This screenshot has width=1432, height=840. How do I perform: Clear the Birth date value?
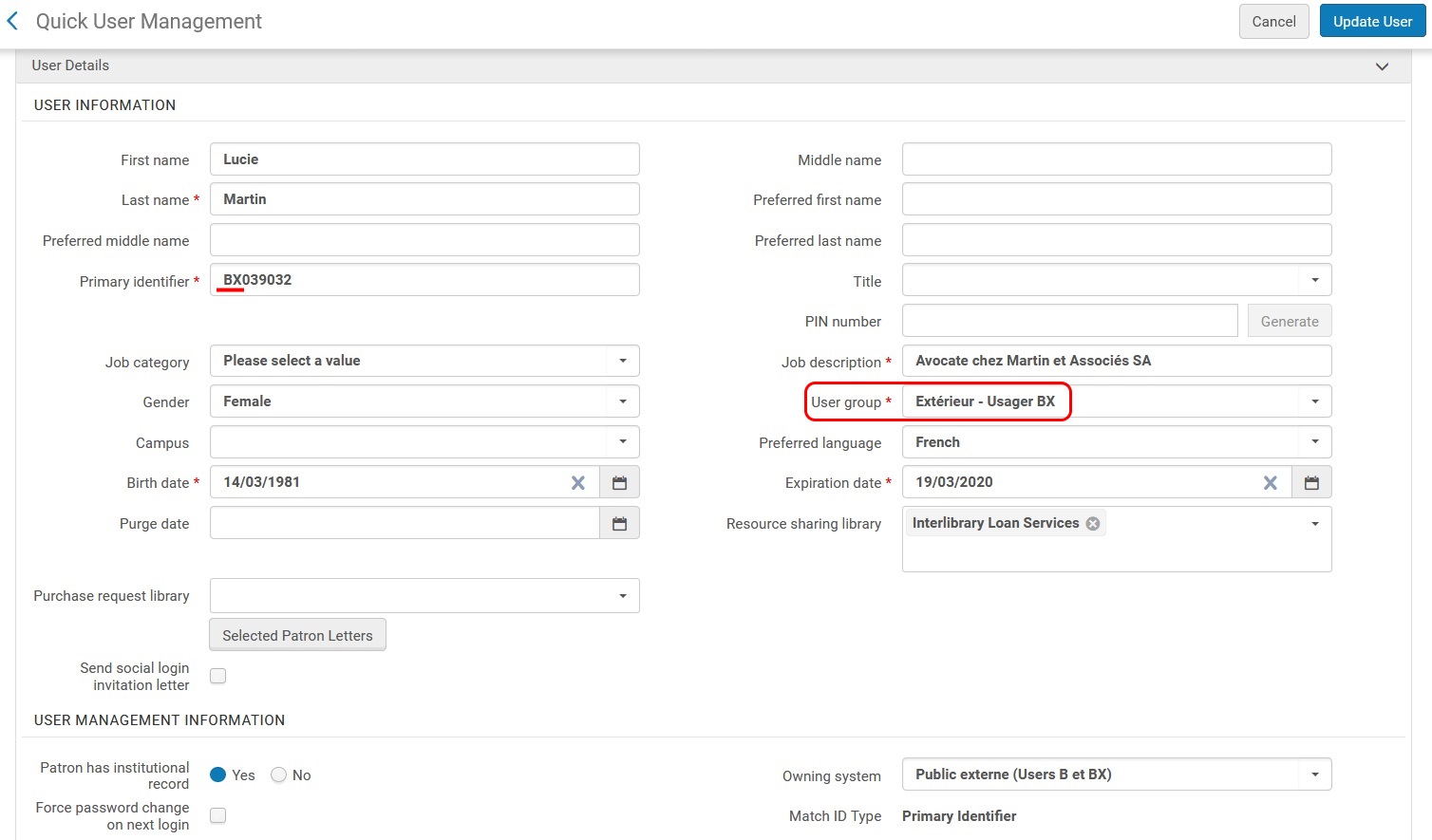577,483
